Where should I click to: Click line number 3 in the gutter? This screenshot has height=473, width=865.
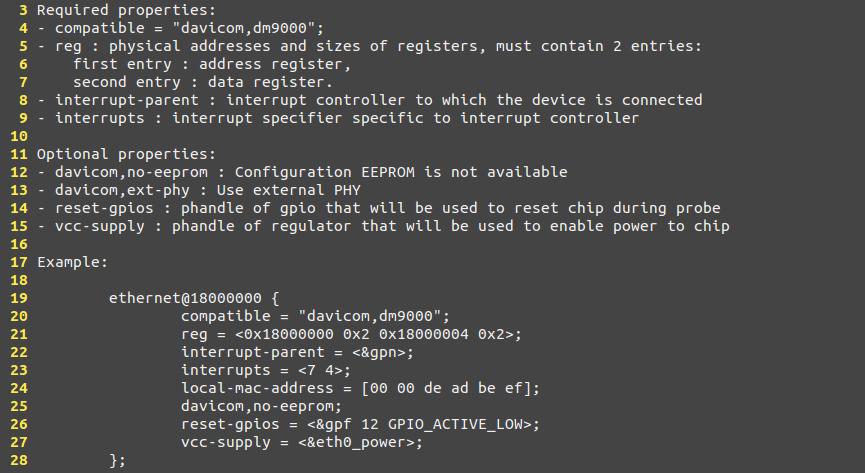point(23,10)
